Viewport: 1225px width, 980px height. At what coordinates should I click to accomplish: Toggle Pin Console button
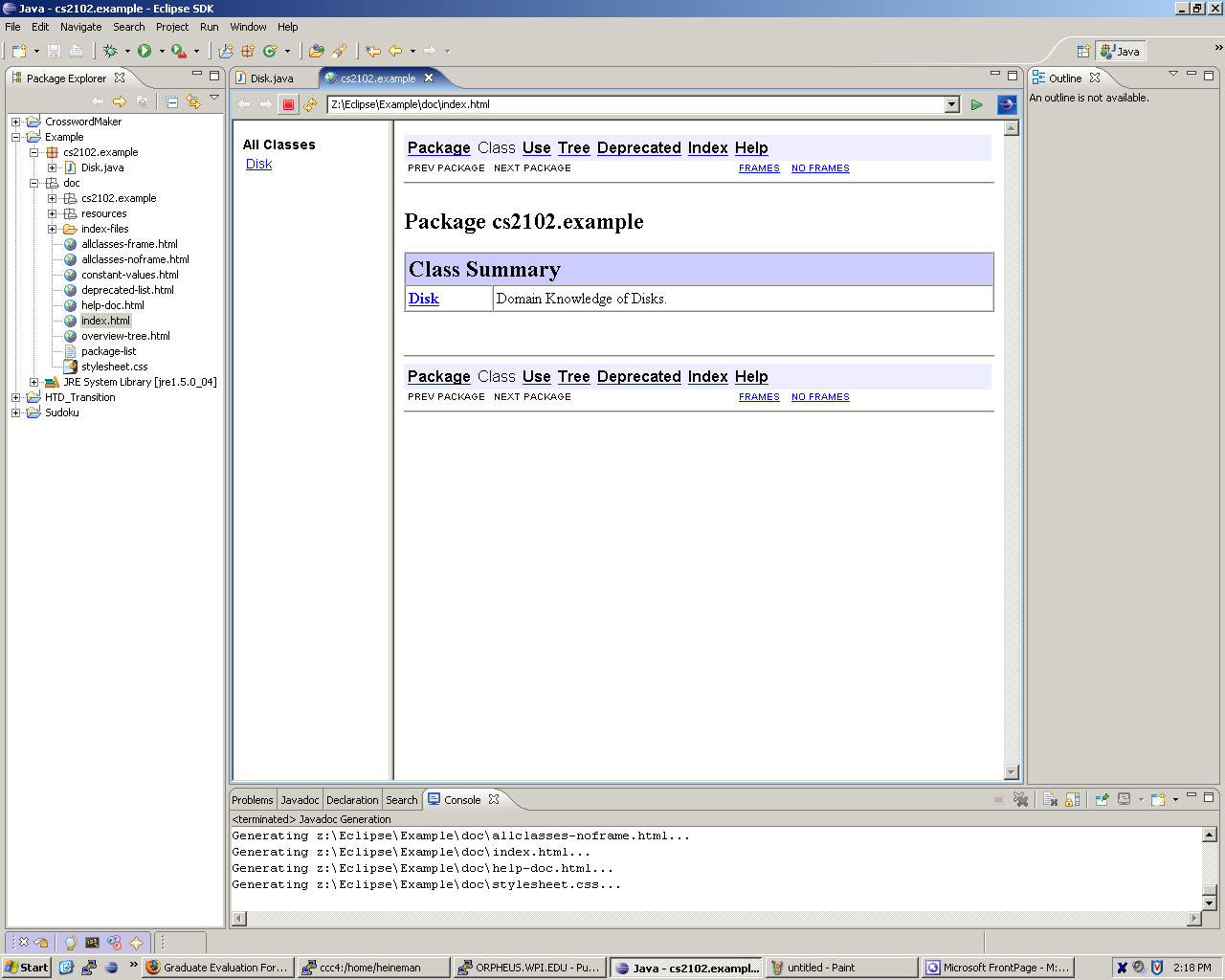click(x=1102, y=799)
